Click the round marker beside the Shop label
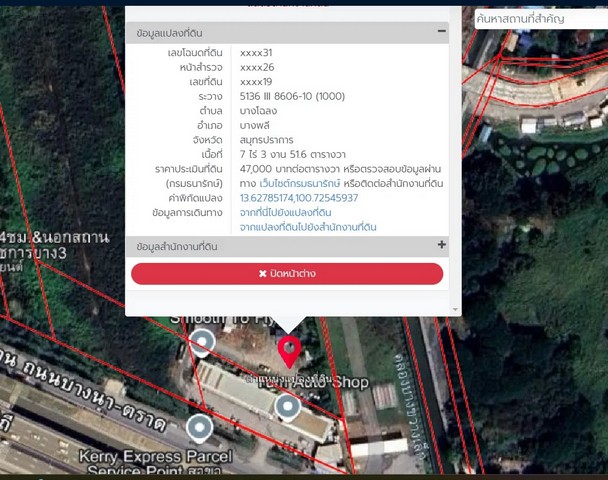Screen dimensions: 608x480 pyautogui.click(x=287, y=406)
